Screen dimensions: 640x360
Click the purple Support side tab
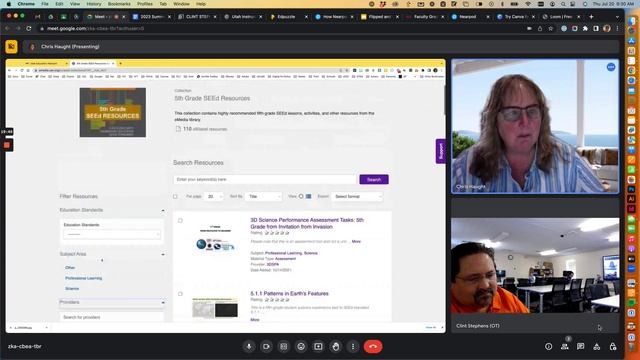click(x=440, y=151)
